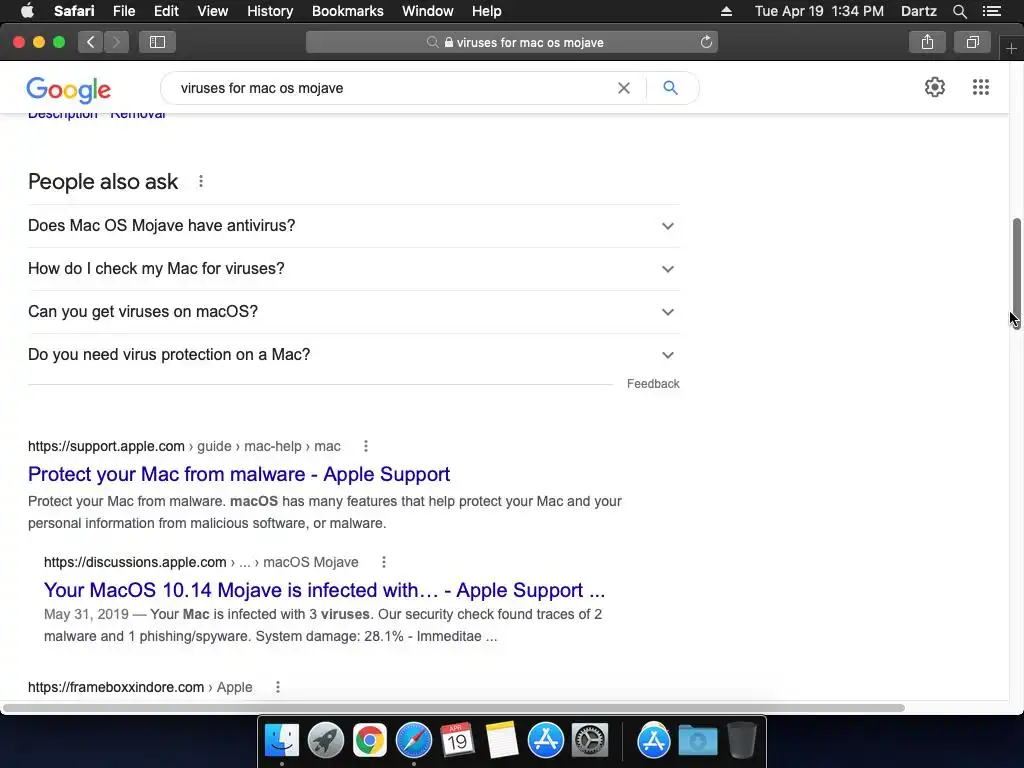Open Trash in the Dock
1024x768 pixels.
coord(742,741)
